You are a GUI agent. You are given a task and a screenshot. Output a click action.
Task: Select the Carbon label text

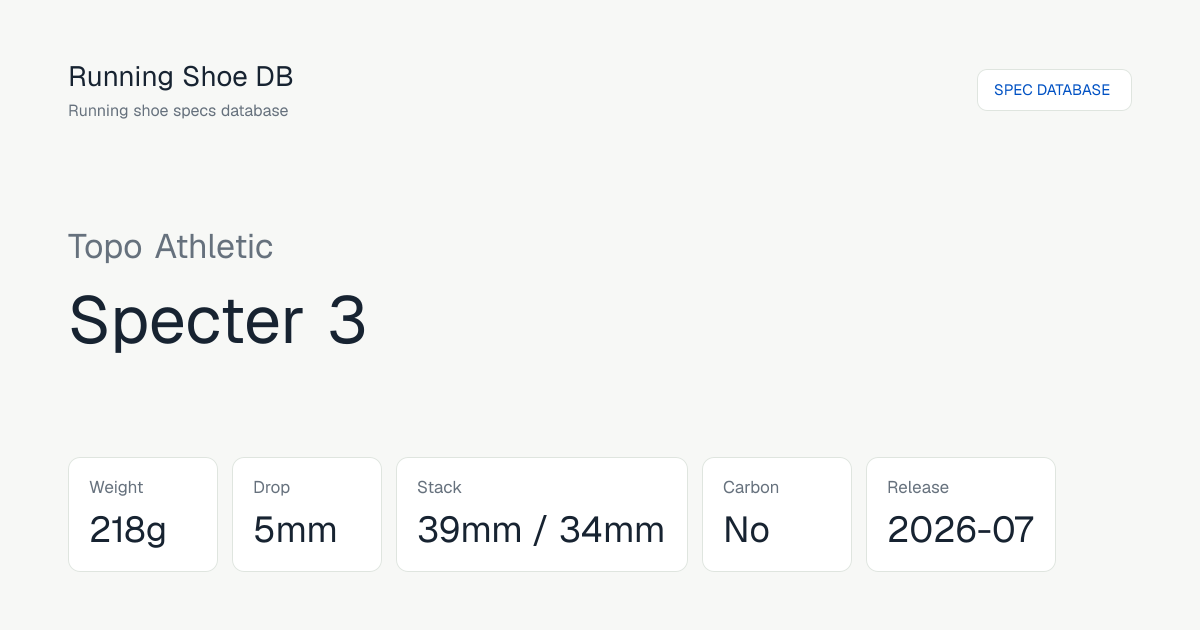tap(751, 488)
